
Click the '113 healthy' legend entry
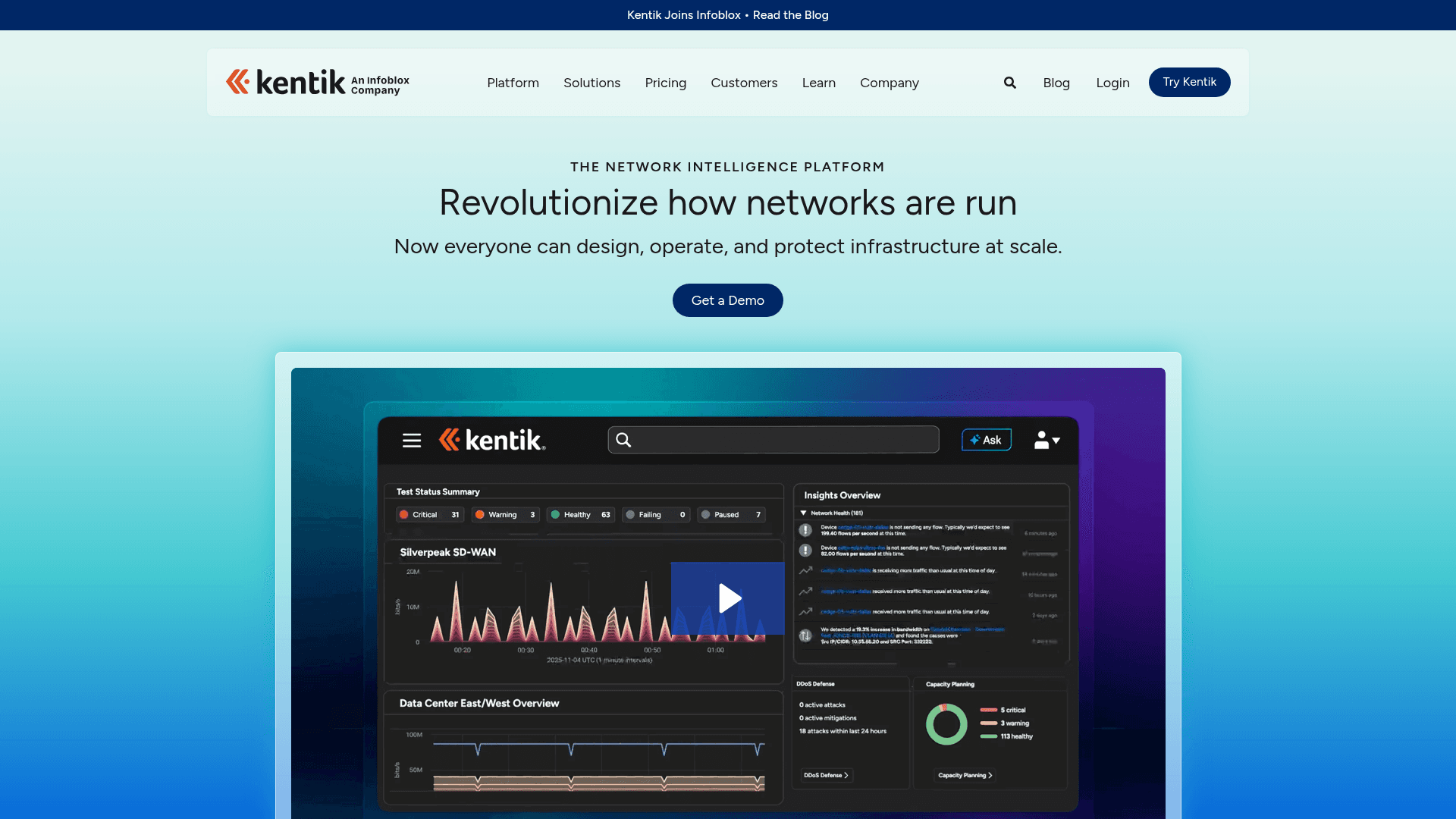[1006, 736]
